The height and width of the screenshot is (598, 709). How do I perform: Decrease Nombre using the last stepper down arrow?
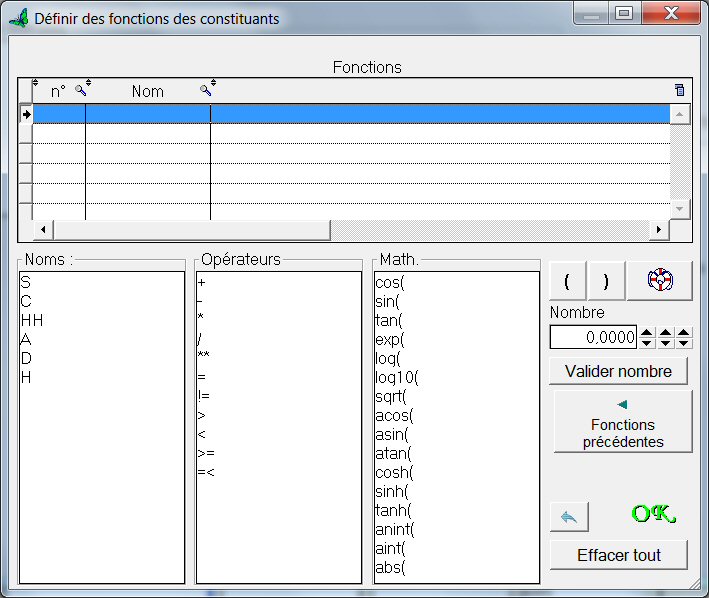684,343
